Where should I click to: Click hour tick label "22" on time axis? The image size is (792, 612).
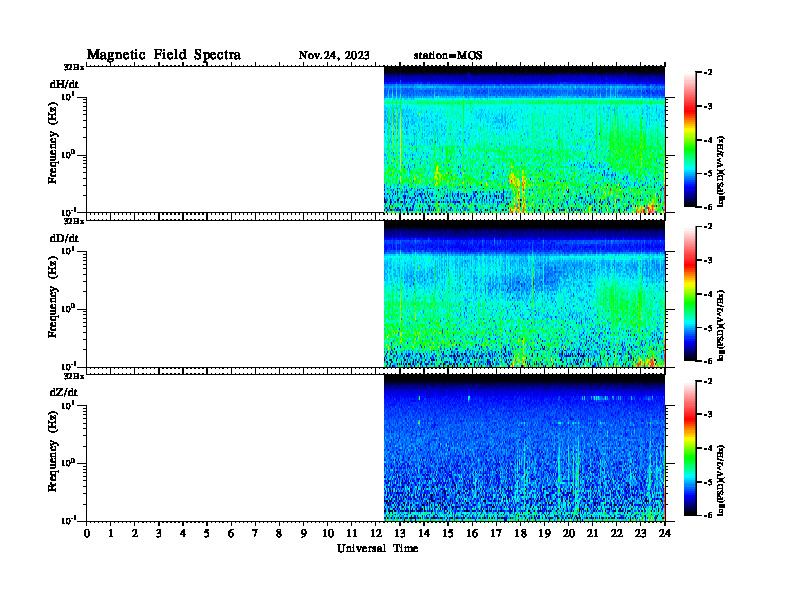(x=617, y=534)
